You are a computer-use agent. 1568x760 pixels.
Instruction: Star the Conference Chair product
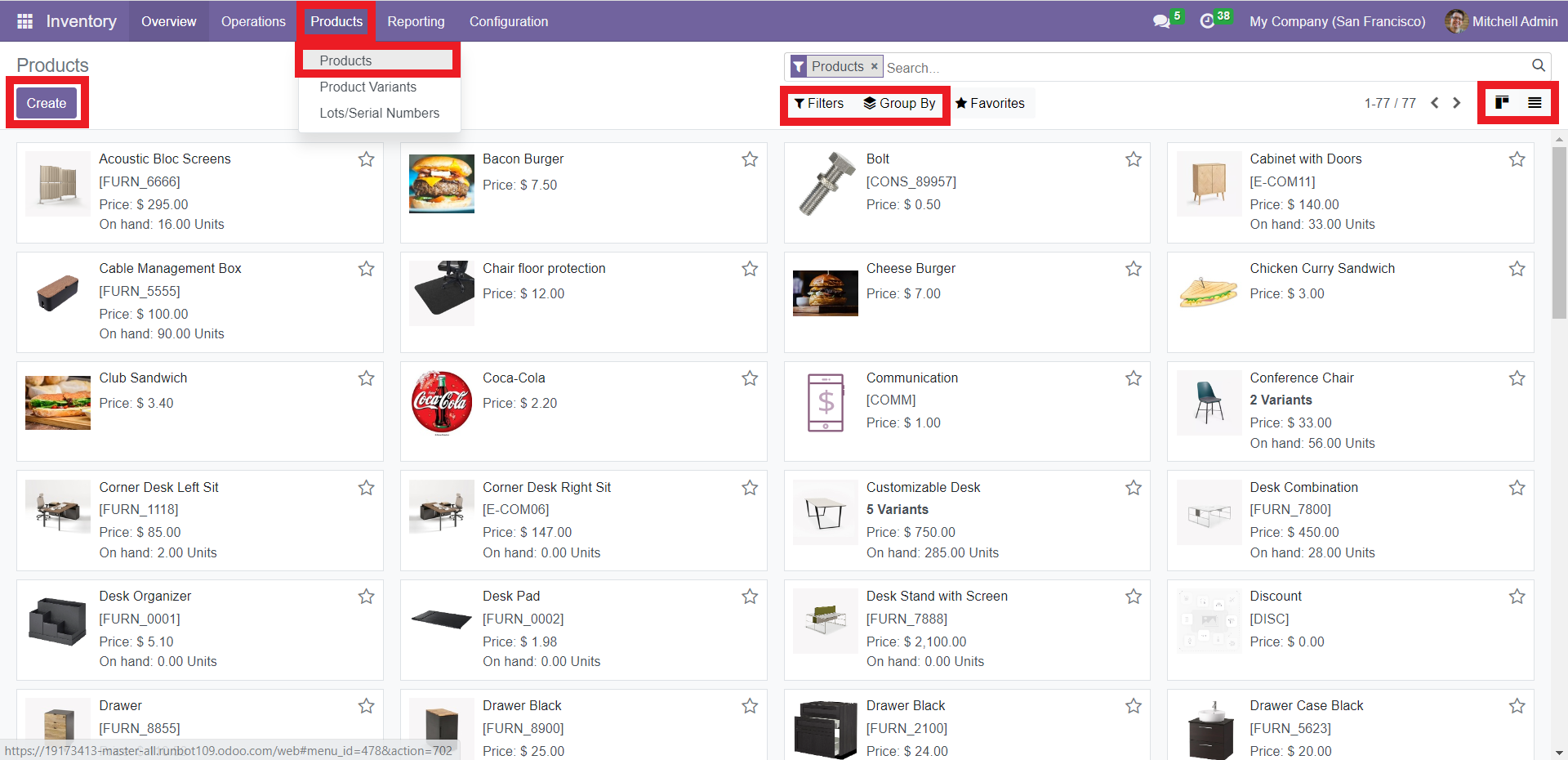(x=1517, y=378)
